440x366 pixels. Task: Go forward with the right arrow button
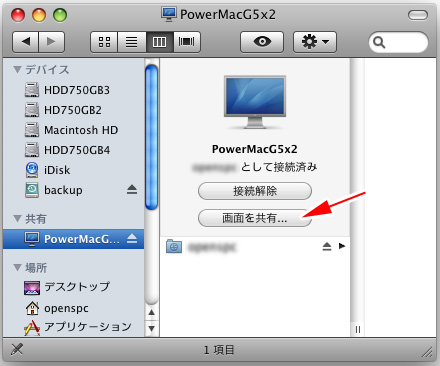pos(51,42)
